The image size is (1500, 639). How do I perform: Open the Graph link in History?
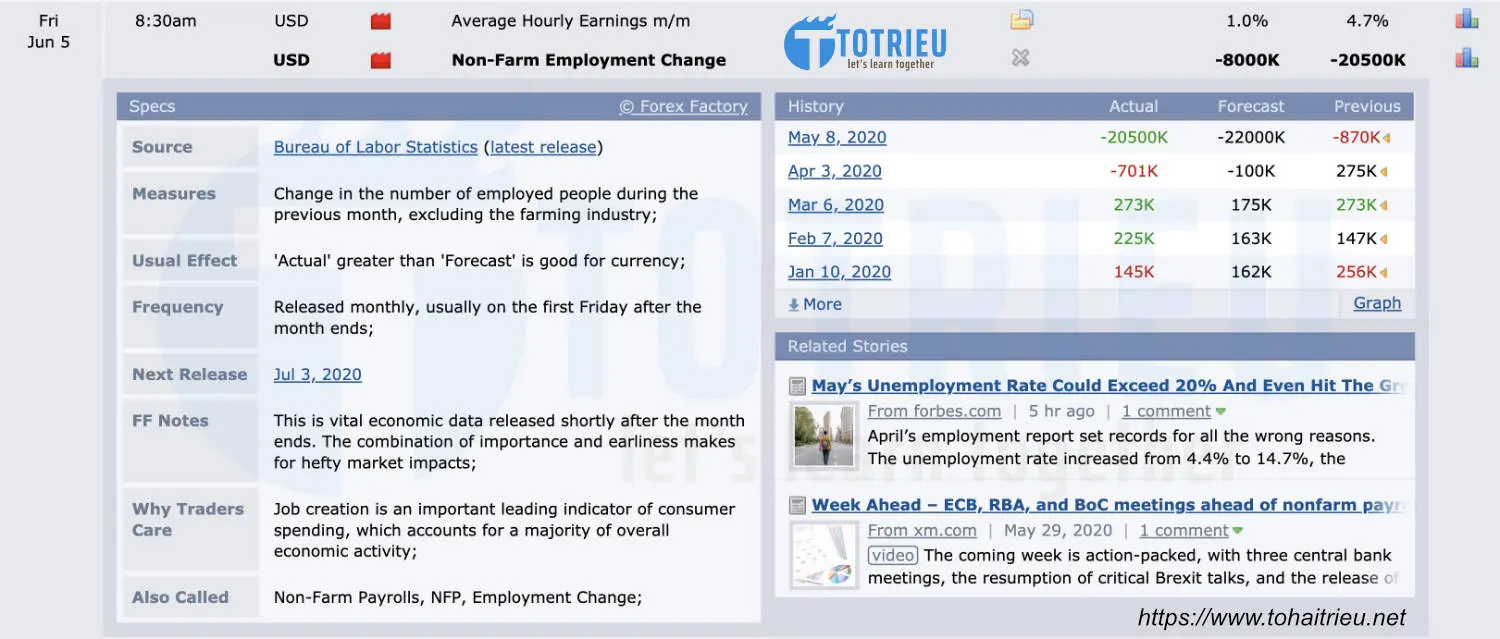1377,303
